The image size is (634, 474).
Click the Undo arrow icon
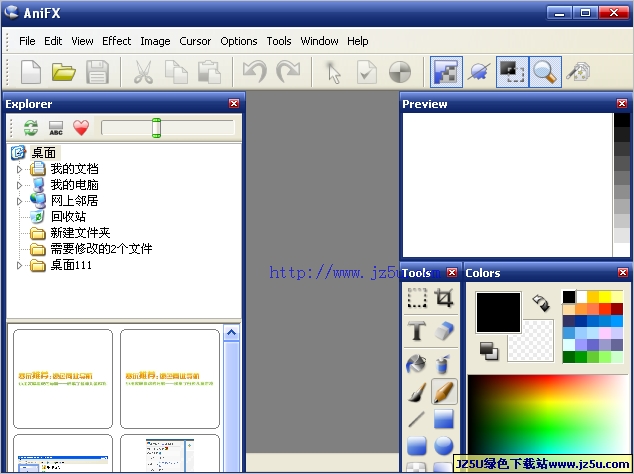click(255, 72)
